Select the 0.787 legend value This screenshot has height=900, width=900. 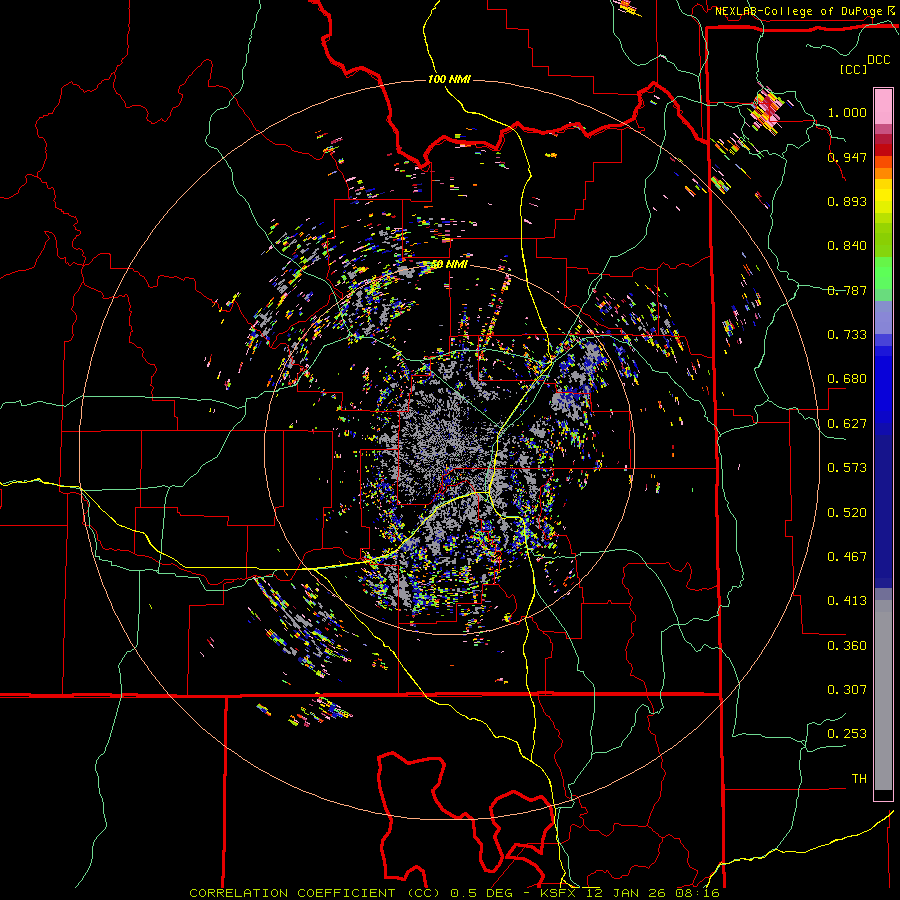point(847,290)
